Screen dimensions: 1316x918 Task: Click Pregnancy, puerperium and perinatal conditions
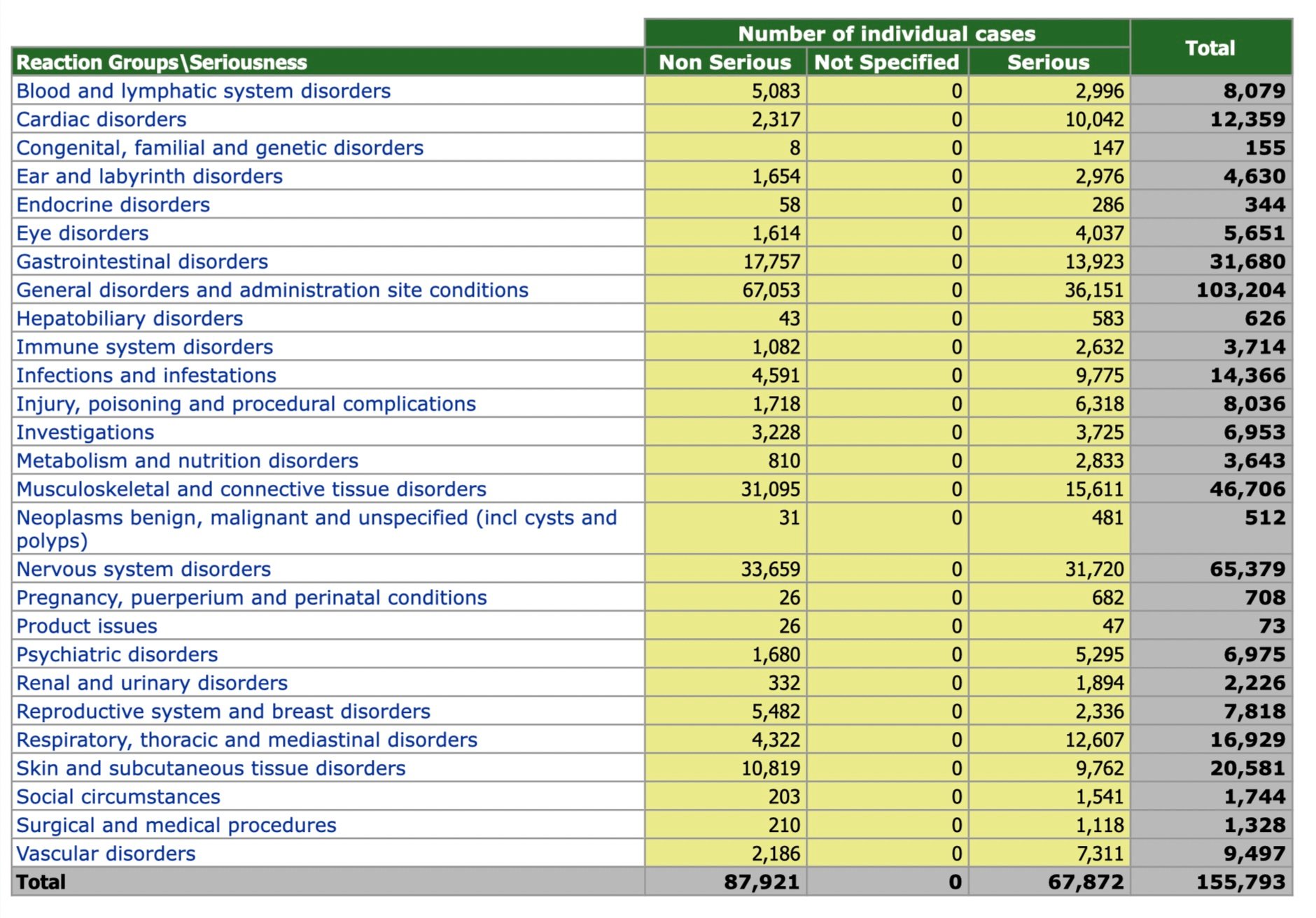[251, 598]
